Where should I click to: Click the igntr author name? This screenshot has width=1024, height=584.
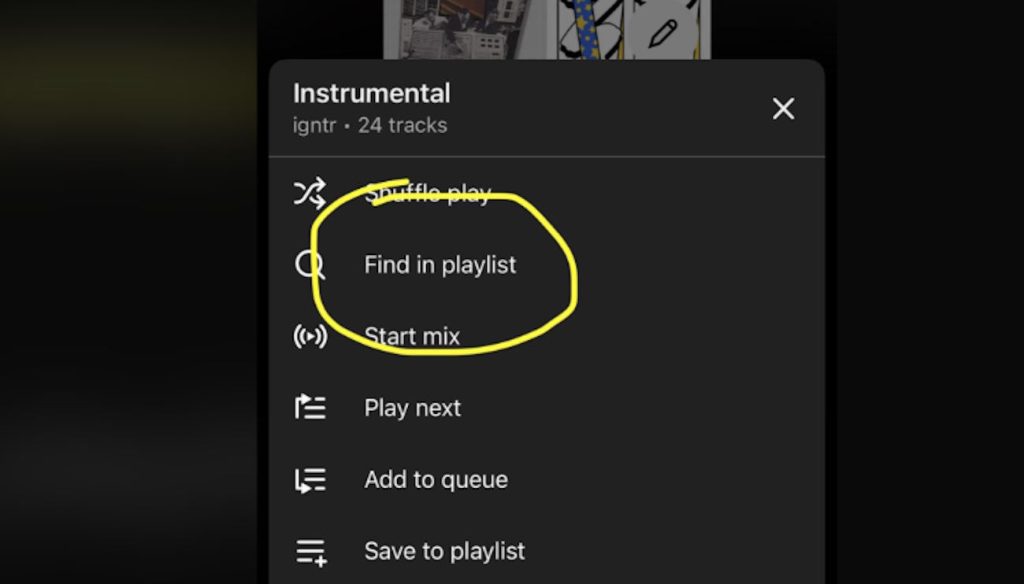(314, 126)
